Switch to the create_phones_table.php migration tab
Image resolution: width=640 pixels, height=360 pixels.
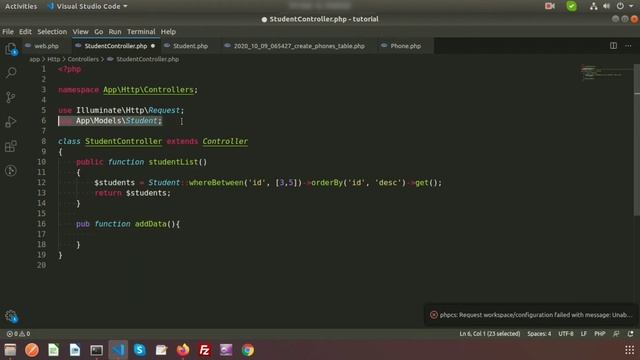299,46
